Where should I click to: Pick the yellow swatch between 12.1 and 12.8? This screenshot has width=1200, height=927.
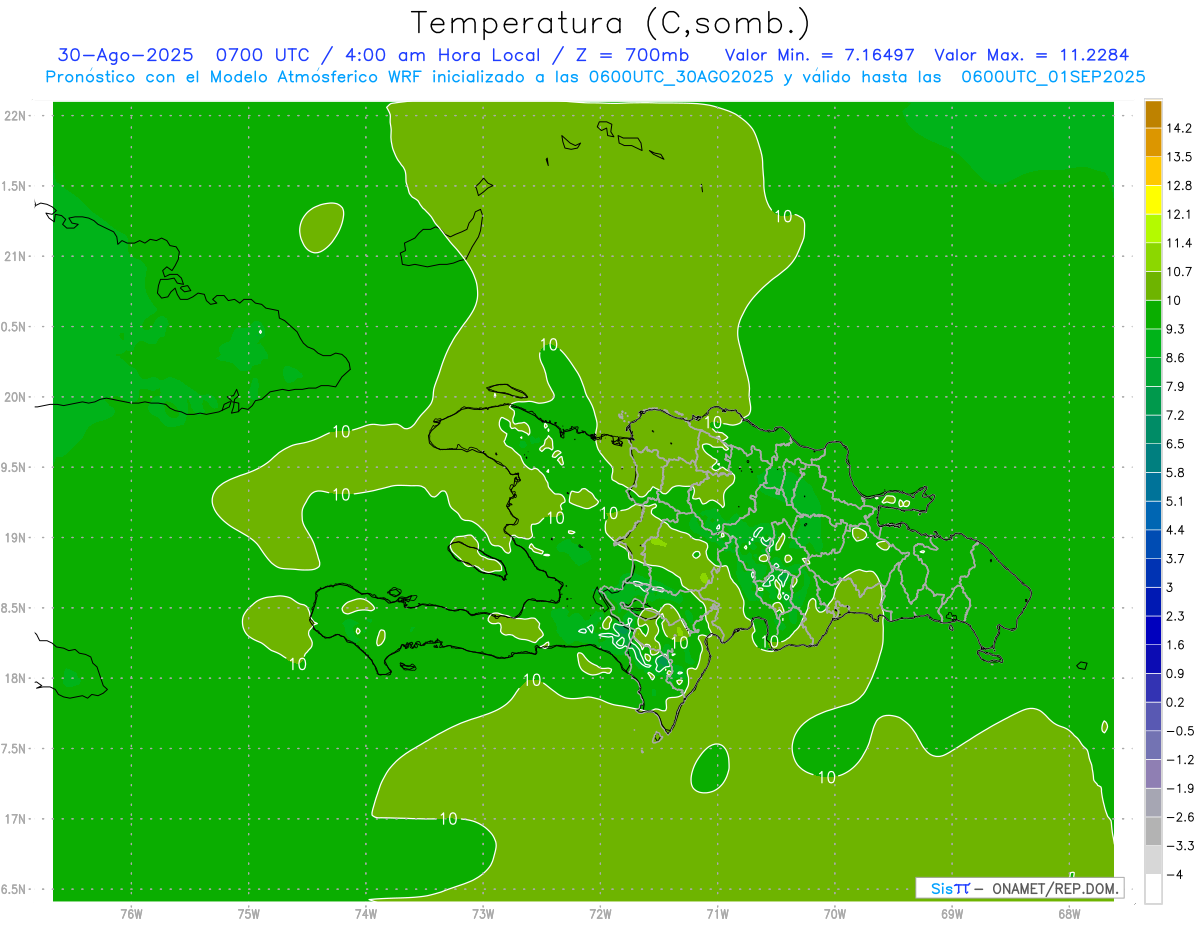point(1153,200)
